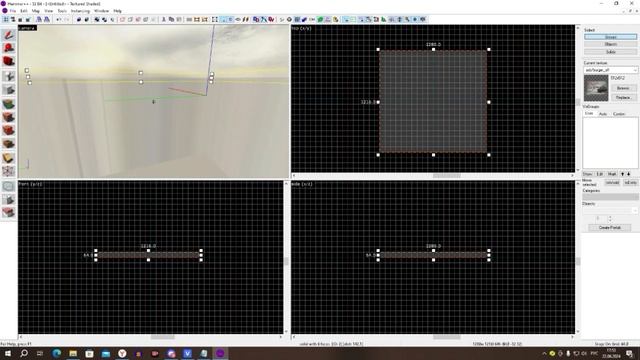Open the Instancing menu
Screen dimensions: 640x360
tap(80, 11)
